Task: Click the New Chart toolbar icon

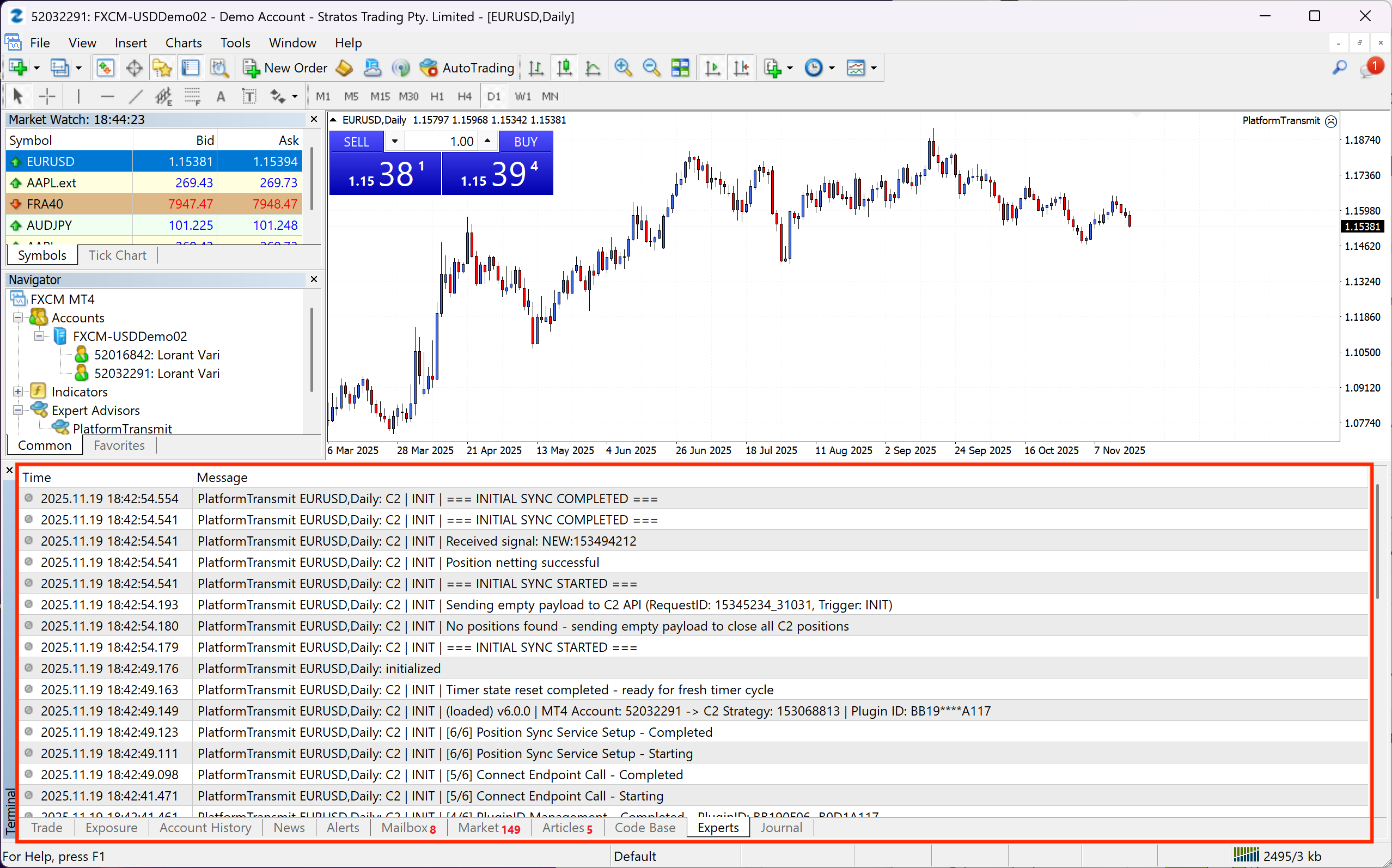Action: [x=19, y=68]
